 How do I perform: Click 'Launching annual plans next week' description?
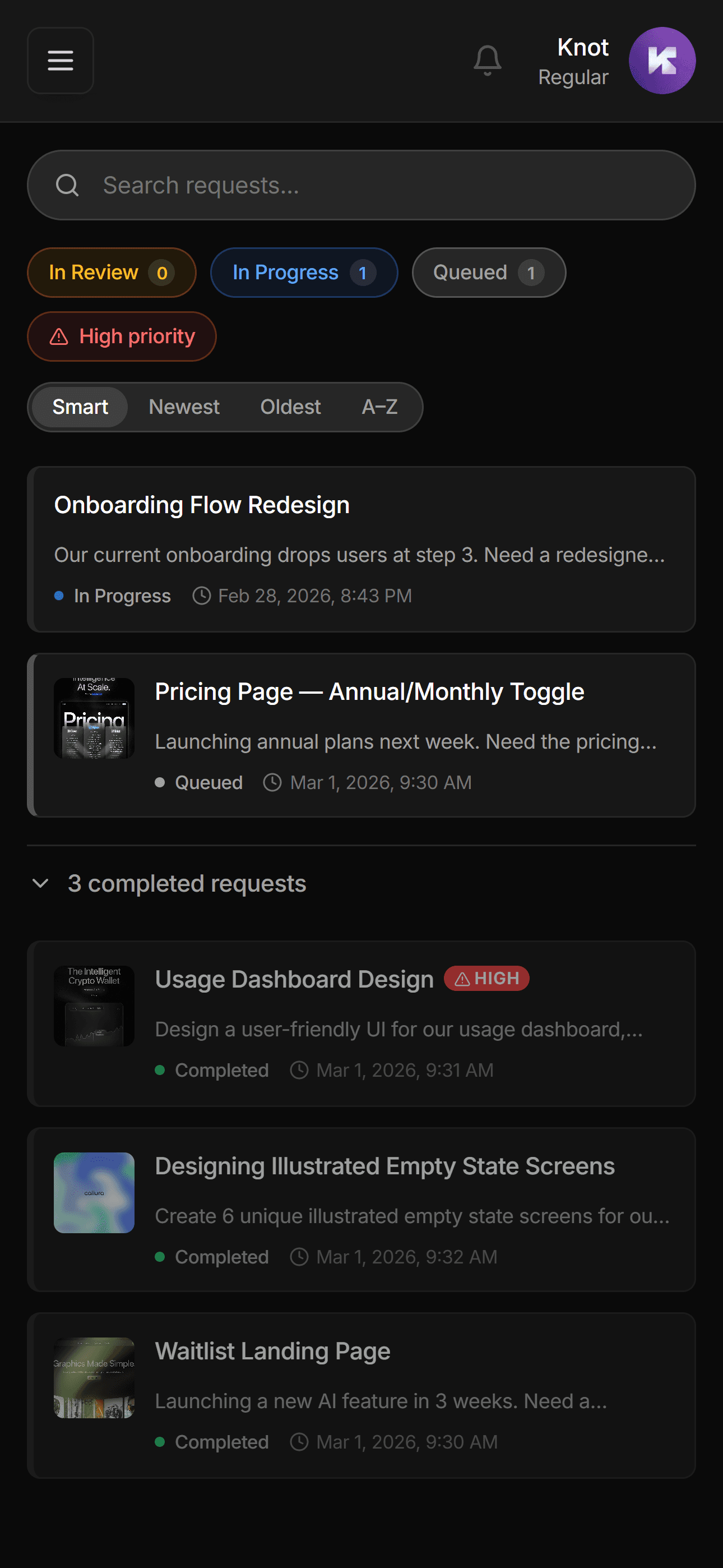(405, 741)
